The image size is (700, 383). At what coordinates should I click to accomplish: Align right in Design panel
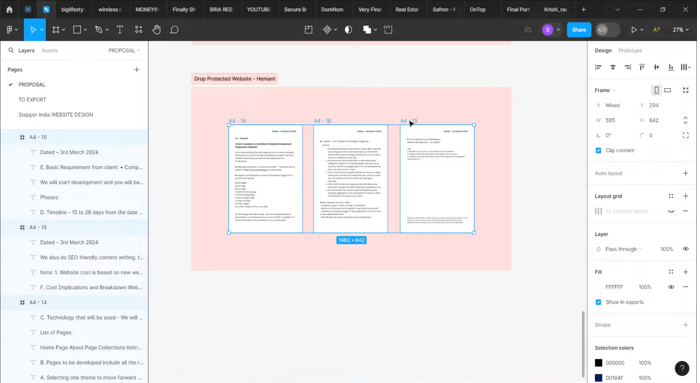(x=628, y=67)
